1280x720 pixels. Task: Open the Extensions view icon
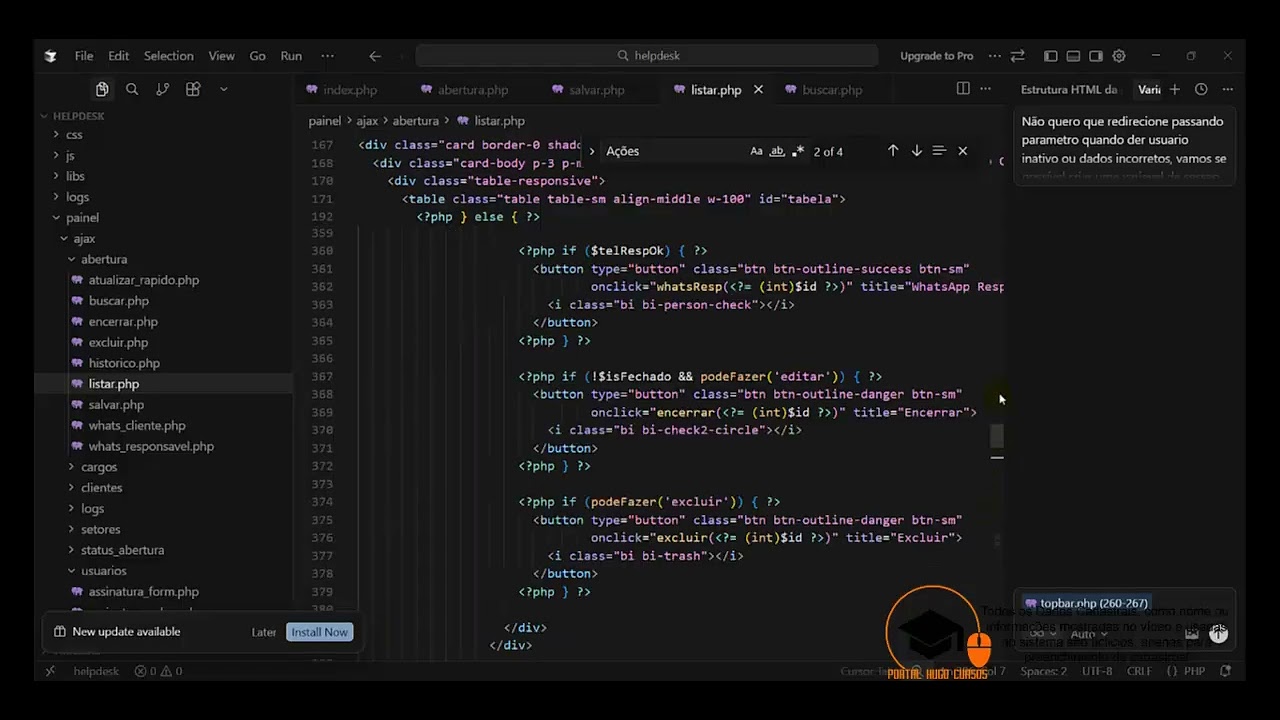[193, 89]
